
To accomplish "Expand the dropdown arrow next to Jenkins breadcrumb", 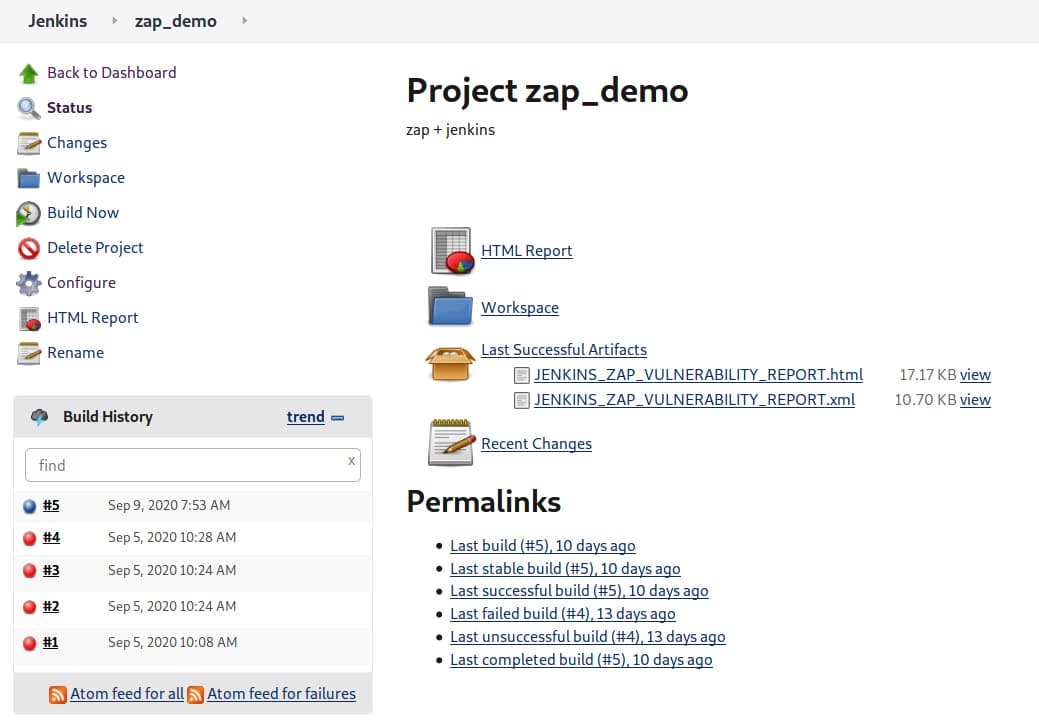I will 115,21.
